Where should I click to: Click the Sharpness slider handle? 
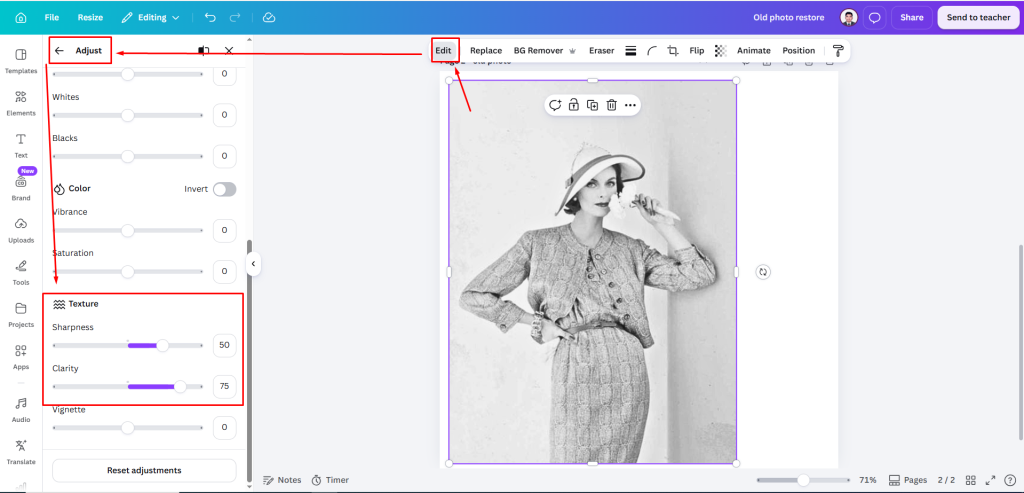coord(163,345)
